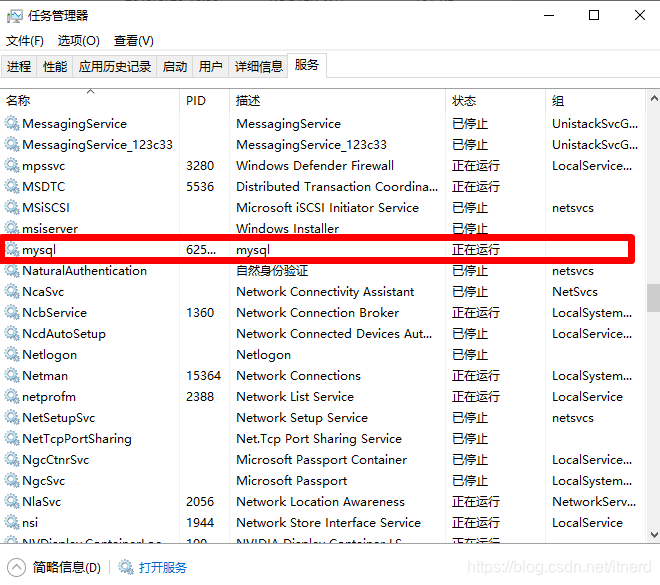The image size is (660, 585).
Task: Sort by the 组 column header
Action: tap(595, 101)
